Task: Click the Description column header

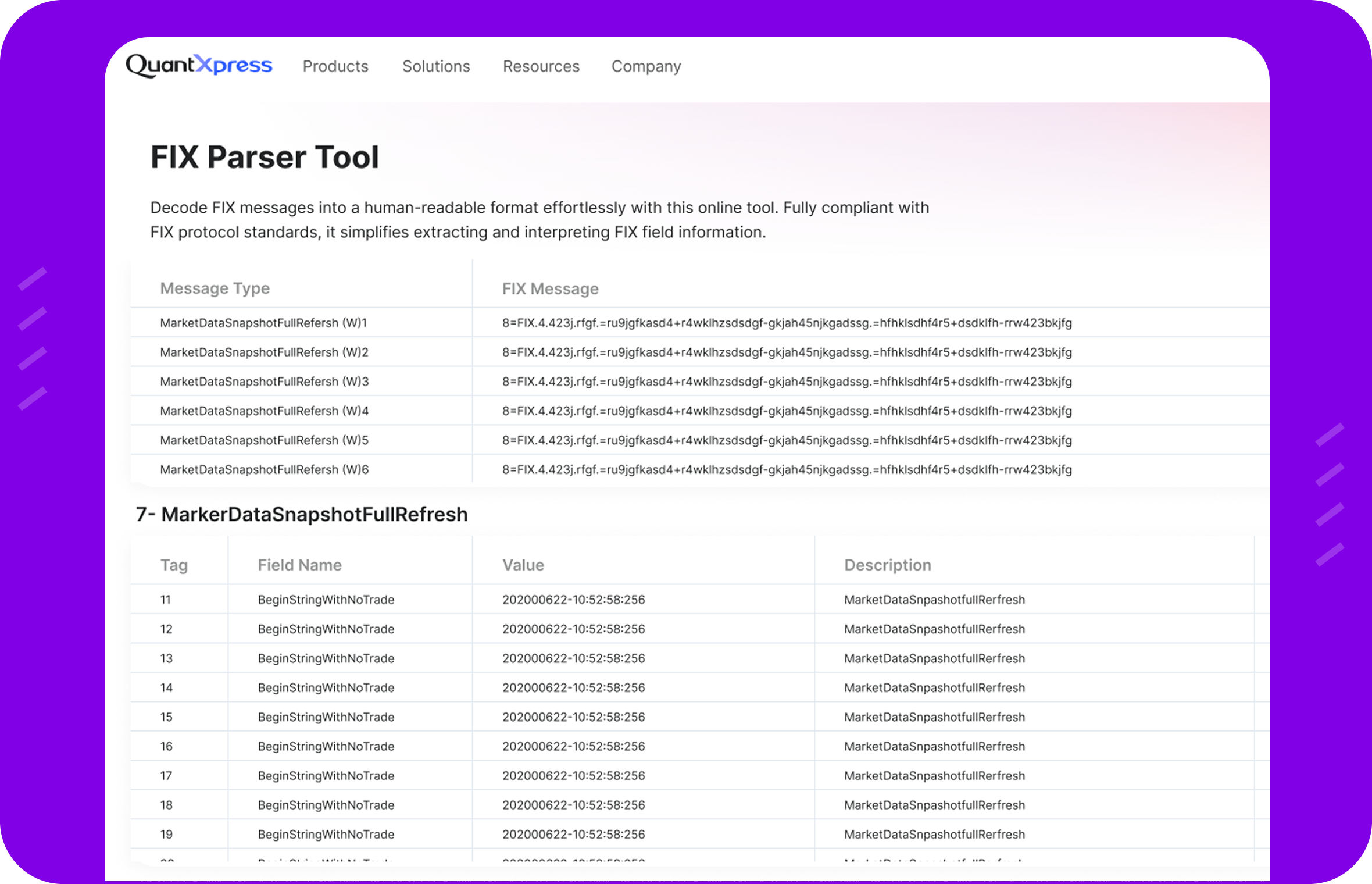Action: [x=887, y=565]
